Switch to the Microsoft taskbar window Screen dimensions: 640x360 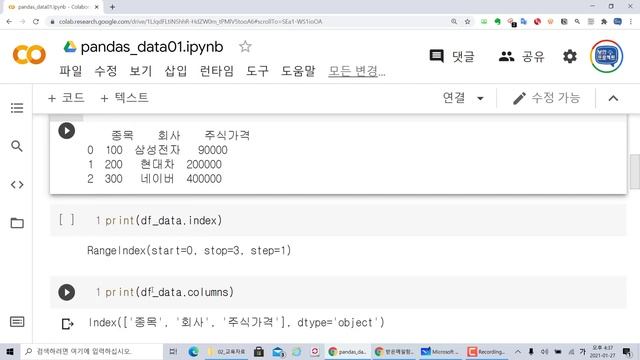tap(440, 351)
